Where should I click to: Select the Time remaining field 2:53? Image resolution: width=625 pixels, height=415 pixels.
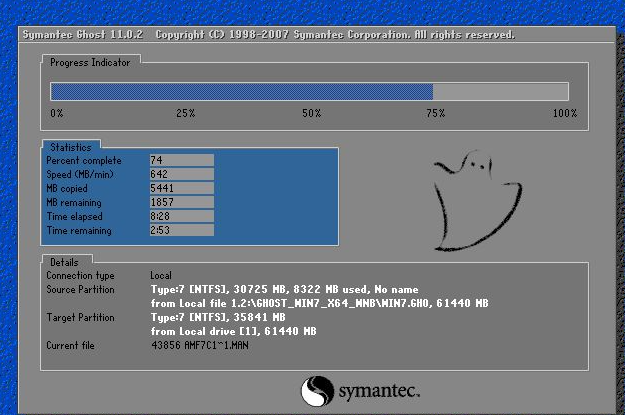182,230
